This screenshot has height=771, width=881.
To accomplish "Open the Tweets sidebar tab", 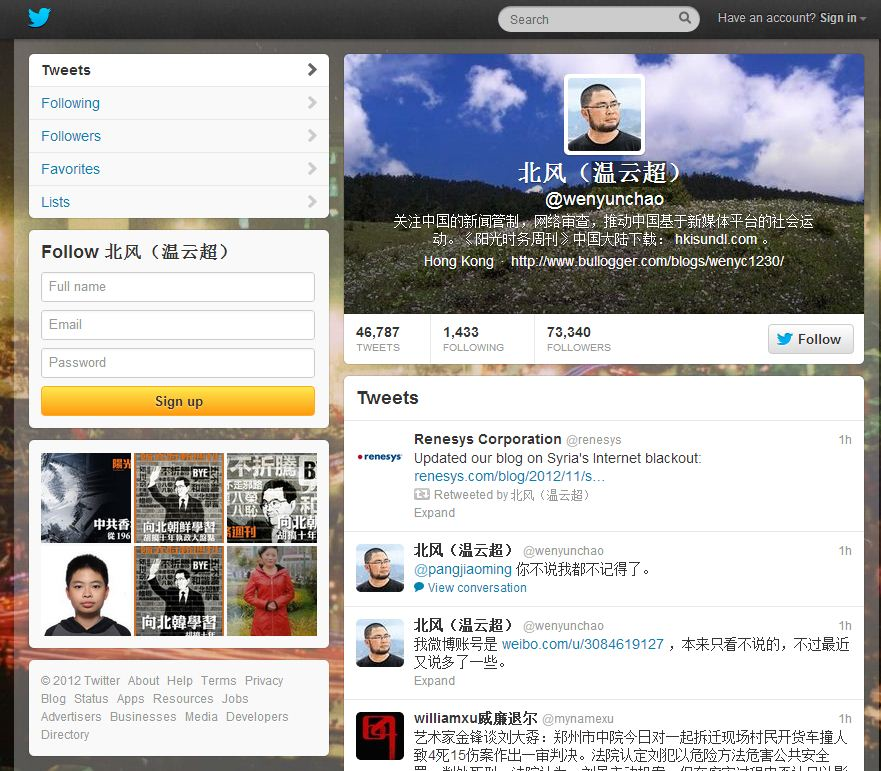I will tap(179, 70).
